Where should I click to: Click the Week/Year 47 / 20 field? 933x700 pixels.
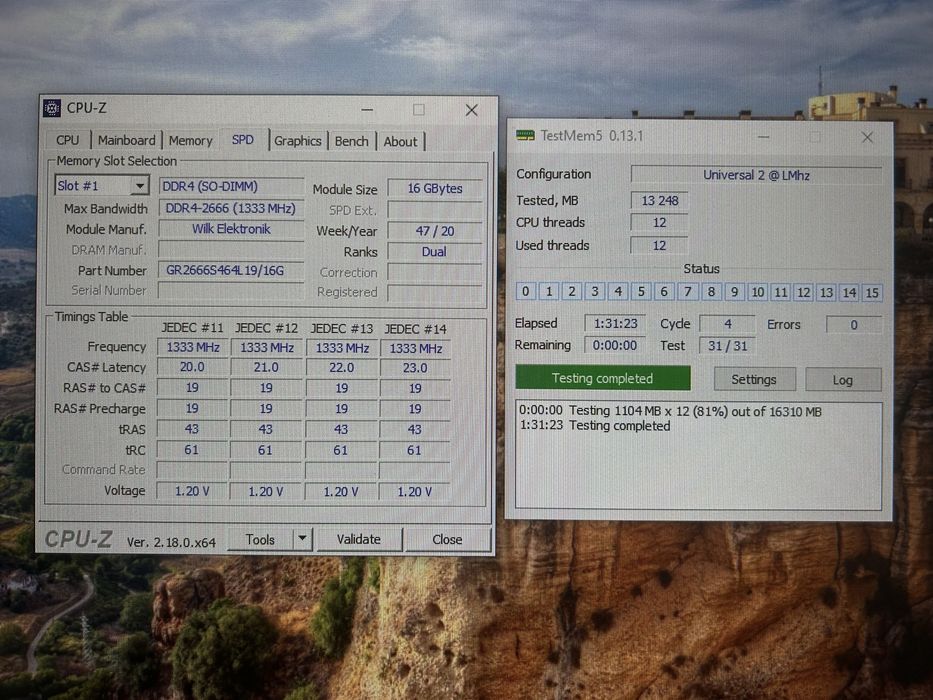click(435, 231)
